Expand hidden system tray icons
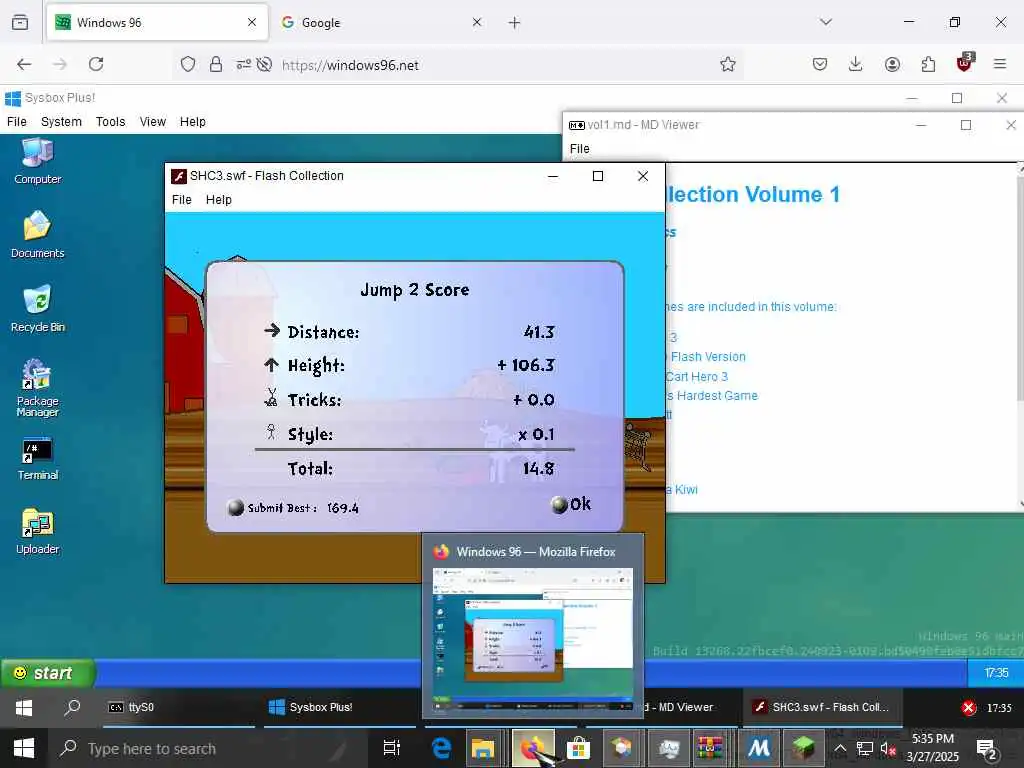The image size is (1024, 768). point(840,748)
